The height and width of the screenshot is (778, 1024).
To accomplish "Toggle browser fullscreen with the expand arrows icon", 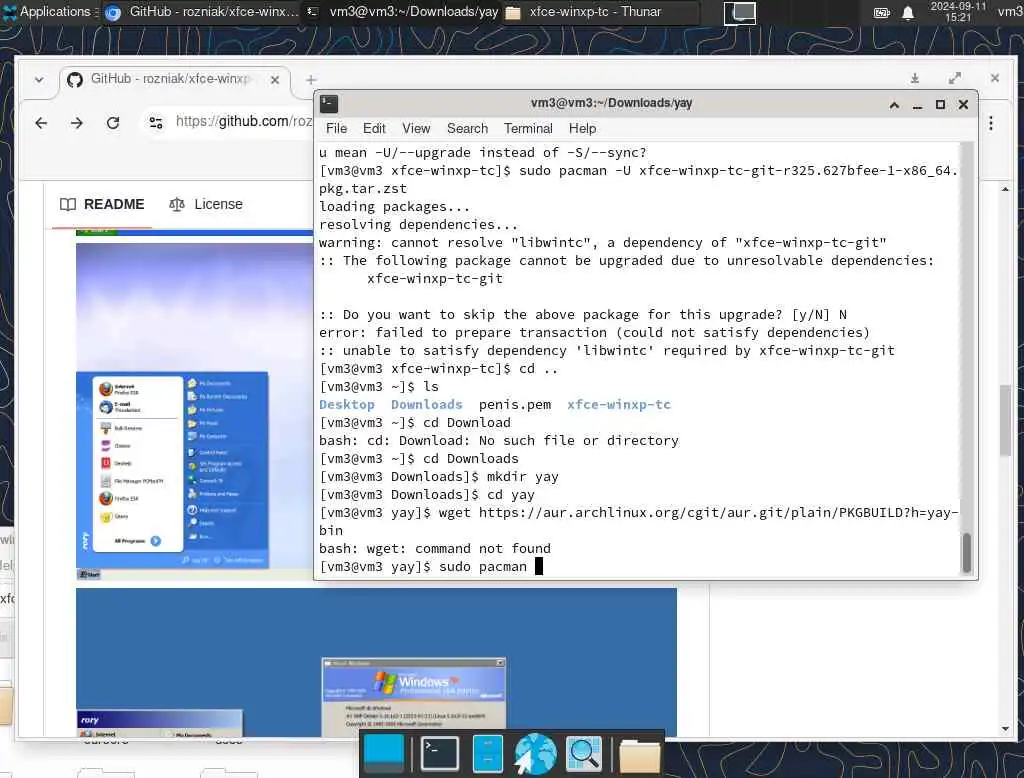I will [955, 78].
